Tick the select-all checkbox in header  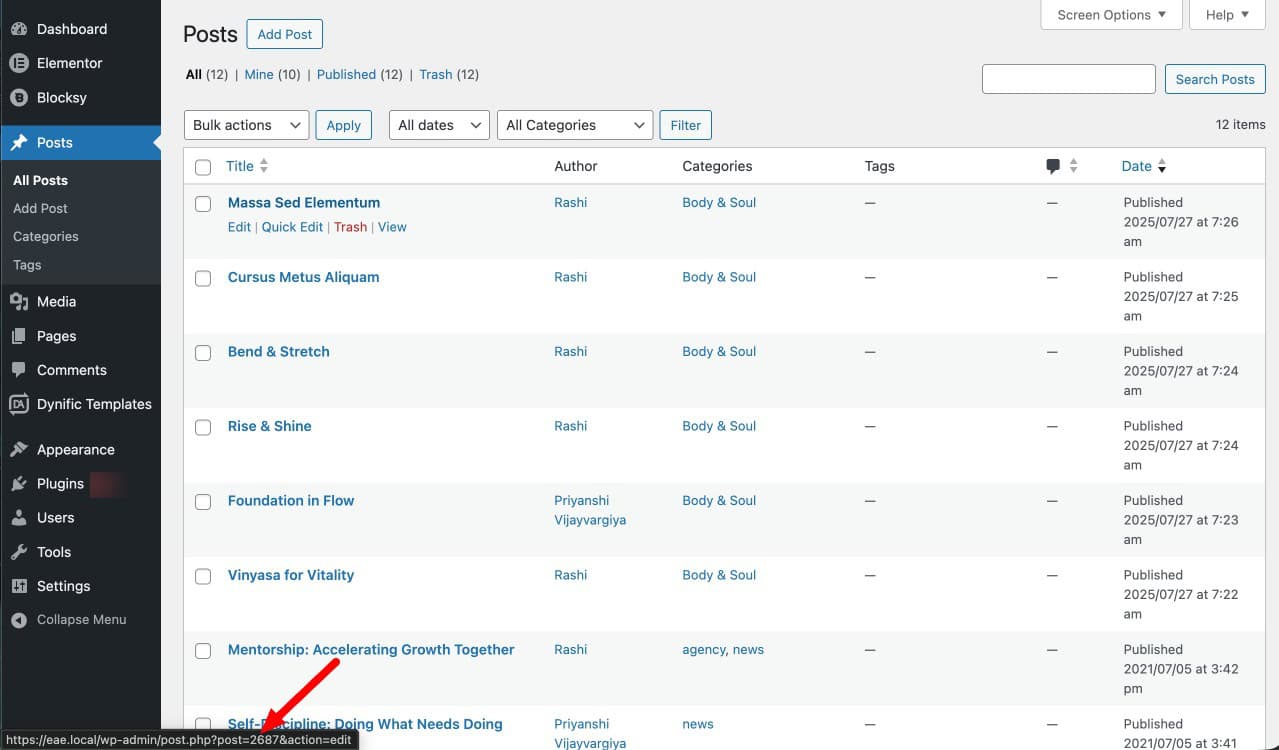coord(203,167)
